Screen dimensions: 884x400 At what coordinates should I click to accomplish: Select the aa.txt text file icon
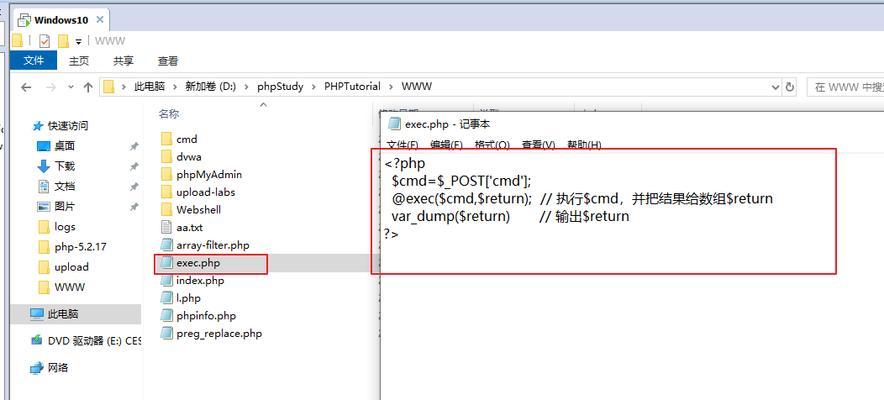(x=166, y=227)
